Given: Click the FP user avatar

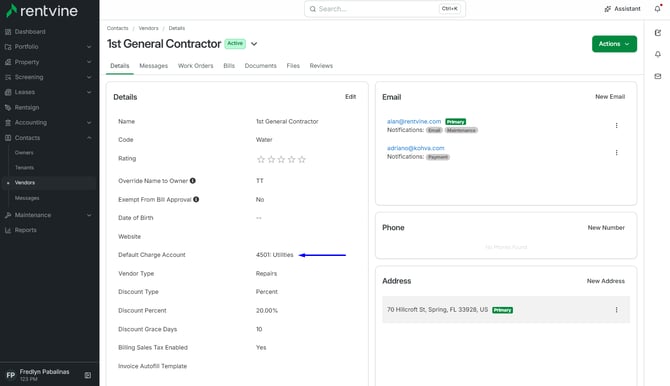Looking at the screenshot, I should tap(11, 375).
